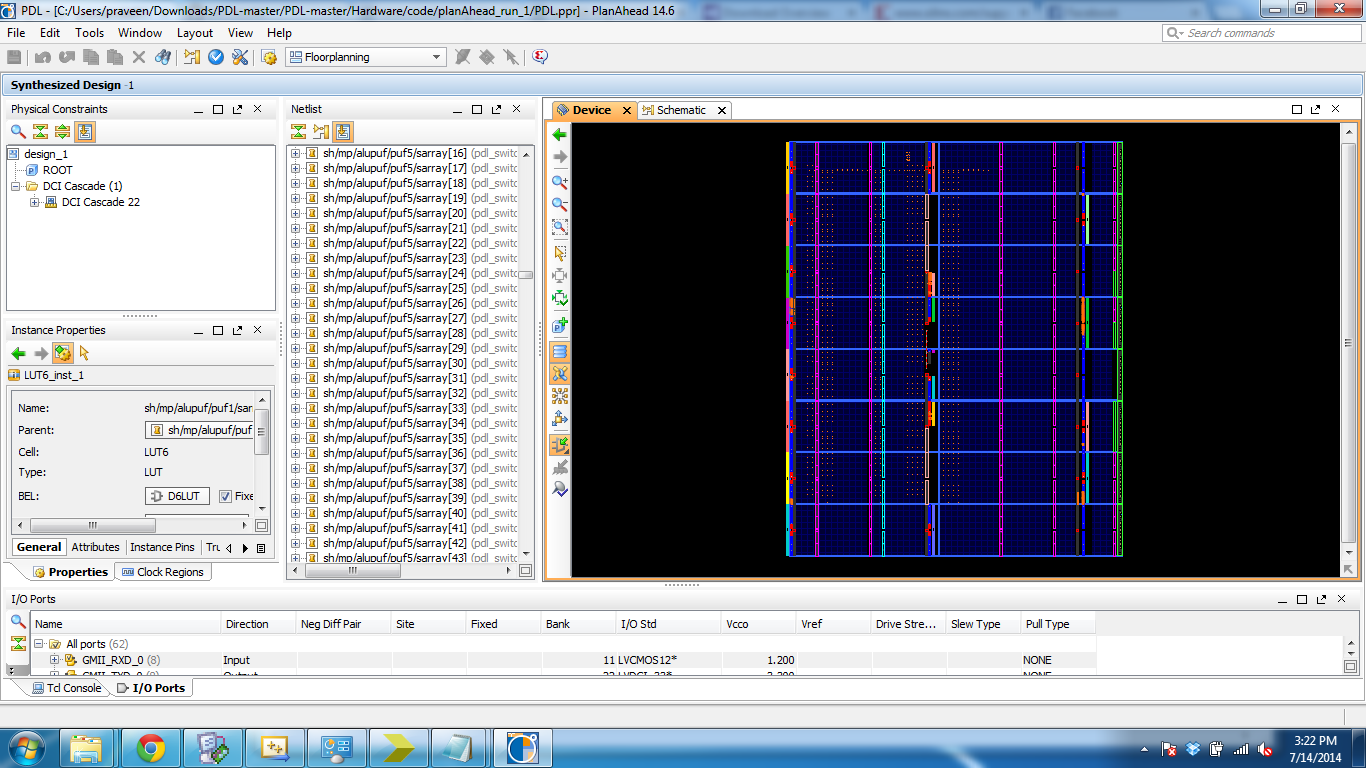Zoom in on the Device view
1366x768 pixels.
coord(560,182)
